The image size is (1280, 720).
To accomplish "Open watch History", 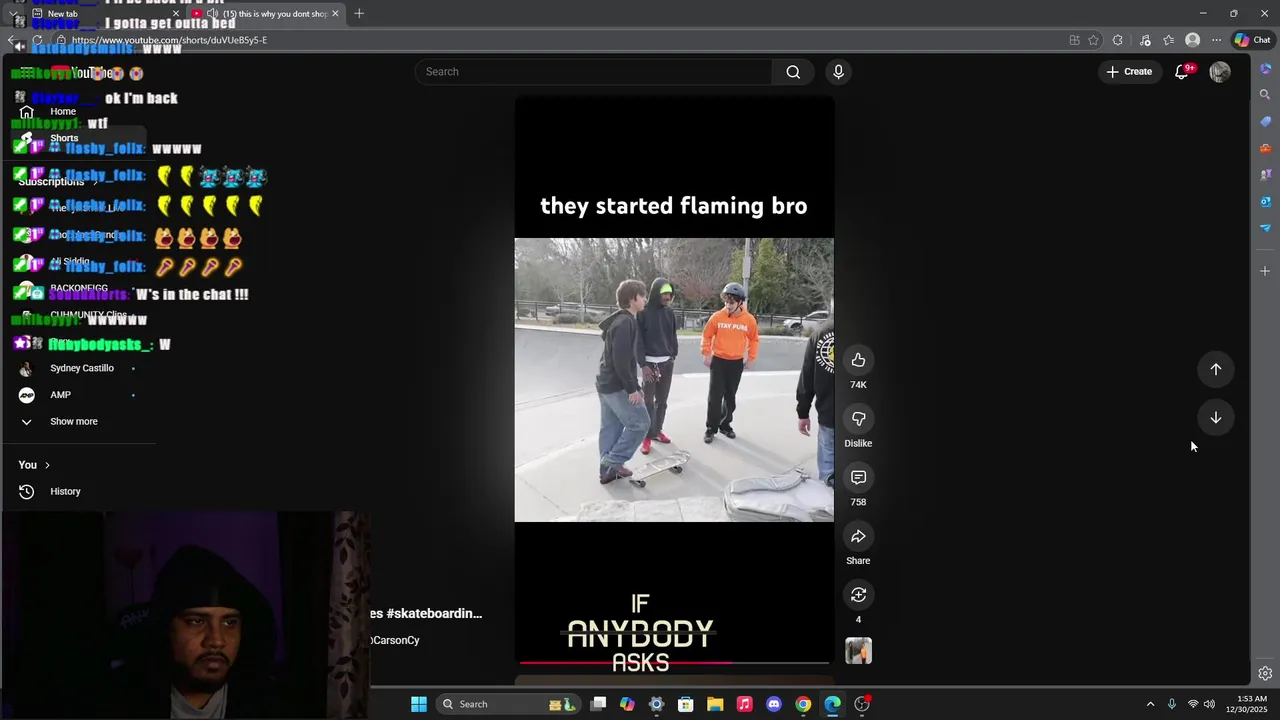I will (80, 491).
